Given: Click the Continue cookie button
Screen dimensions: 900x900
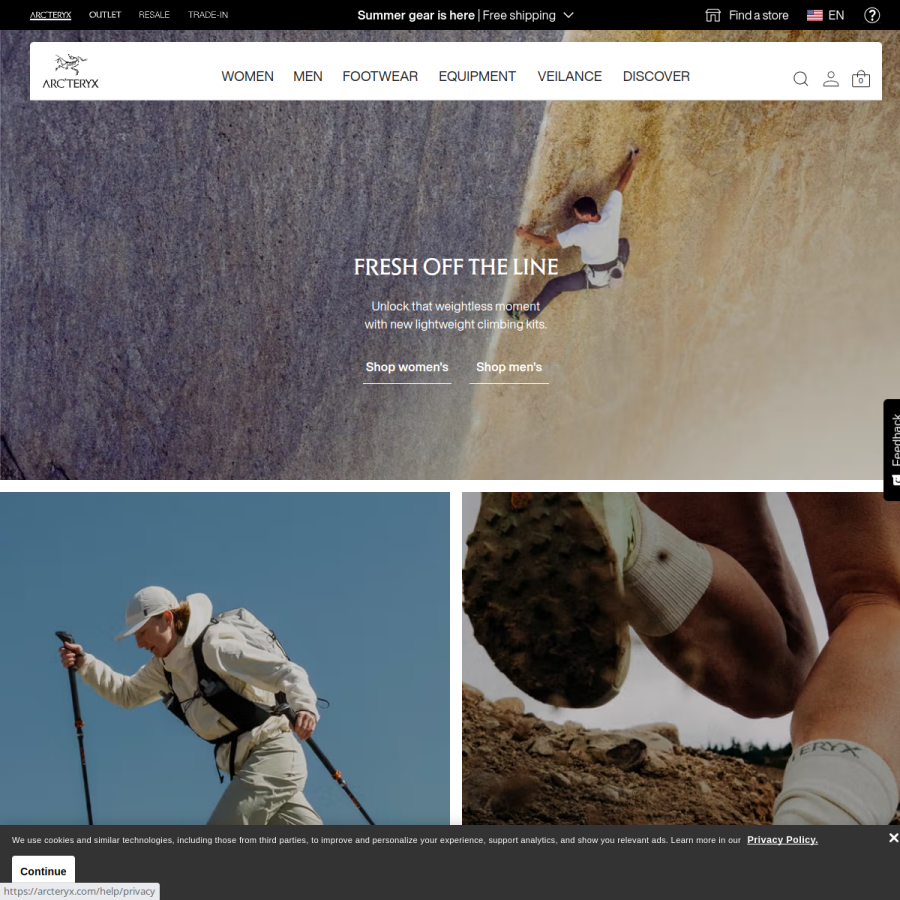Looking at the screenshot, I should 43,871.
